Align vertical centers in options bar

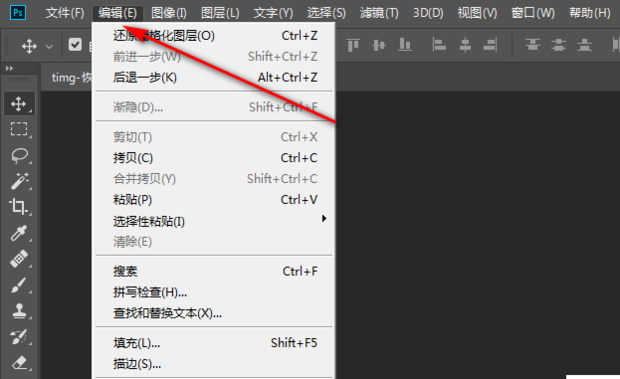(379, 45)
